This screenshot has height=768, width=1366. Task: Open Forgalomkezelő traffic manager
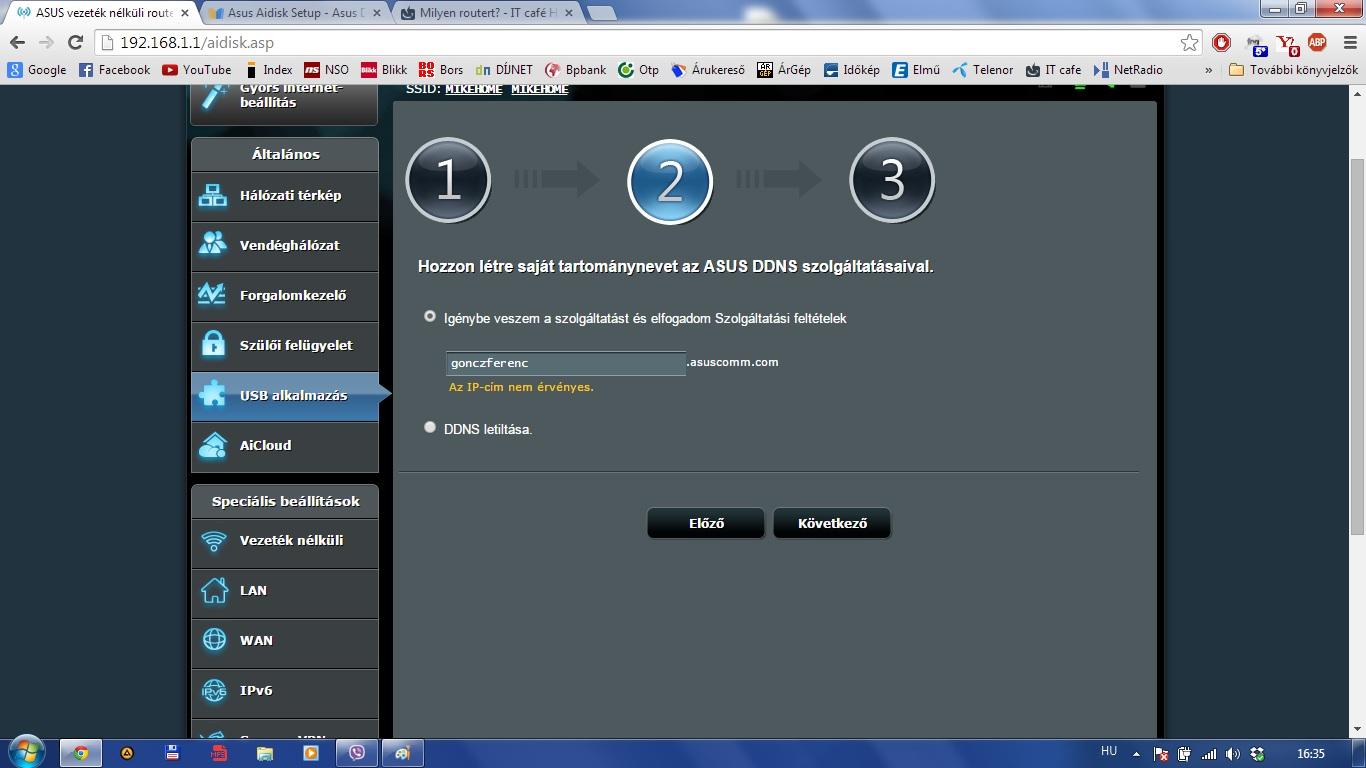coord(285,296)
